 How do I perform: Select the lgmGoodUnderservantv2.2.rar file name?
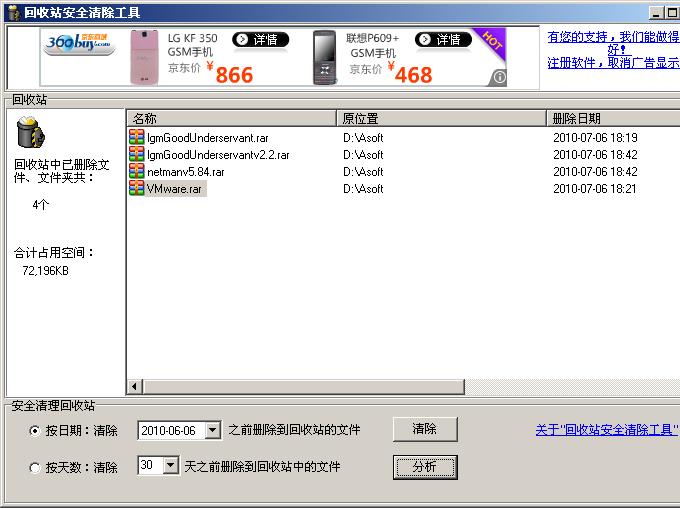click(x=218, y=154)
